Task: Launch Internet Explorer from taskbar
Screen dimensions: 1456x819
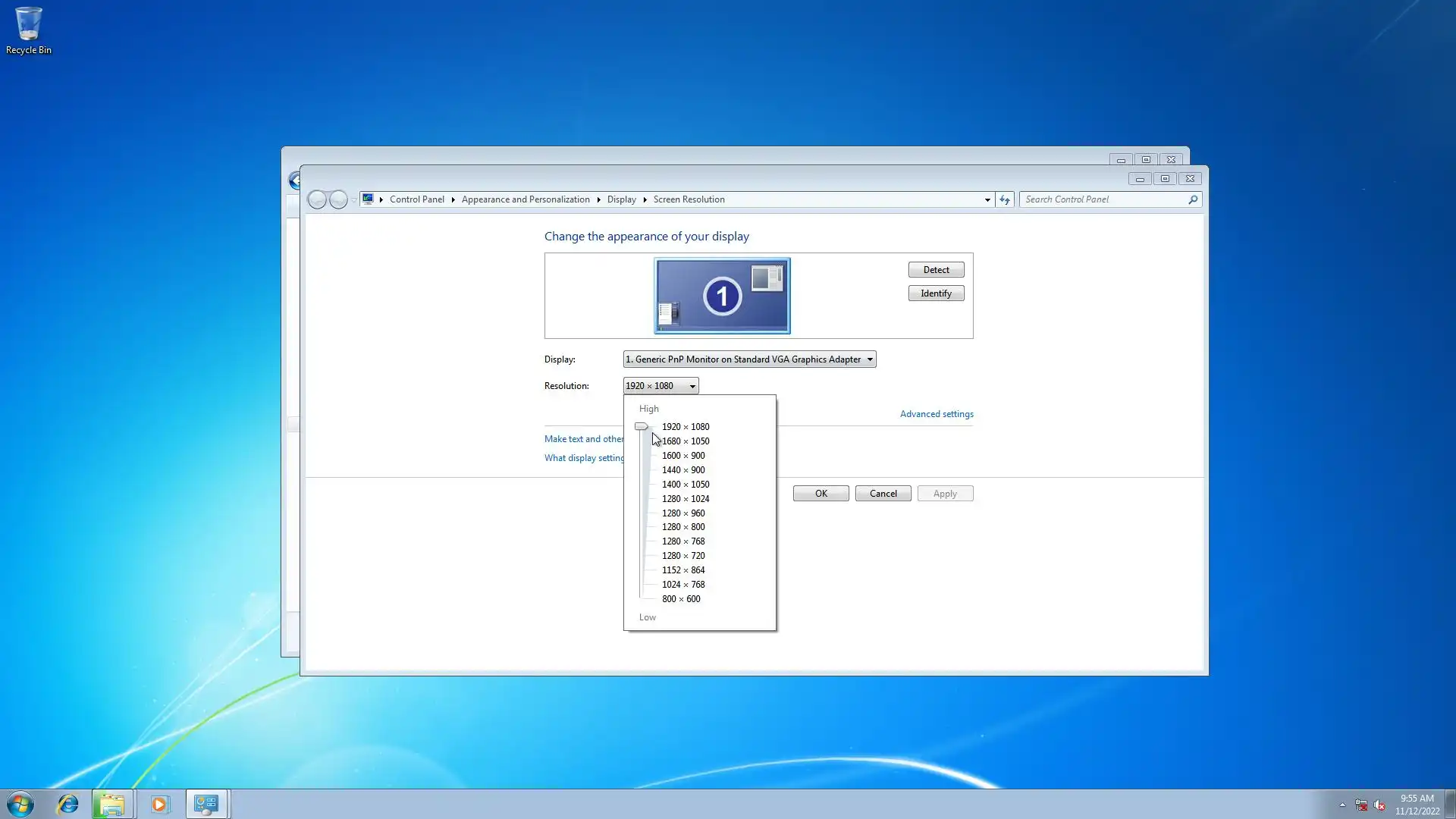Action: point(68,804)
